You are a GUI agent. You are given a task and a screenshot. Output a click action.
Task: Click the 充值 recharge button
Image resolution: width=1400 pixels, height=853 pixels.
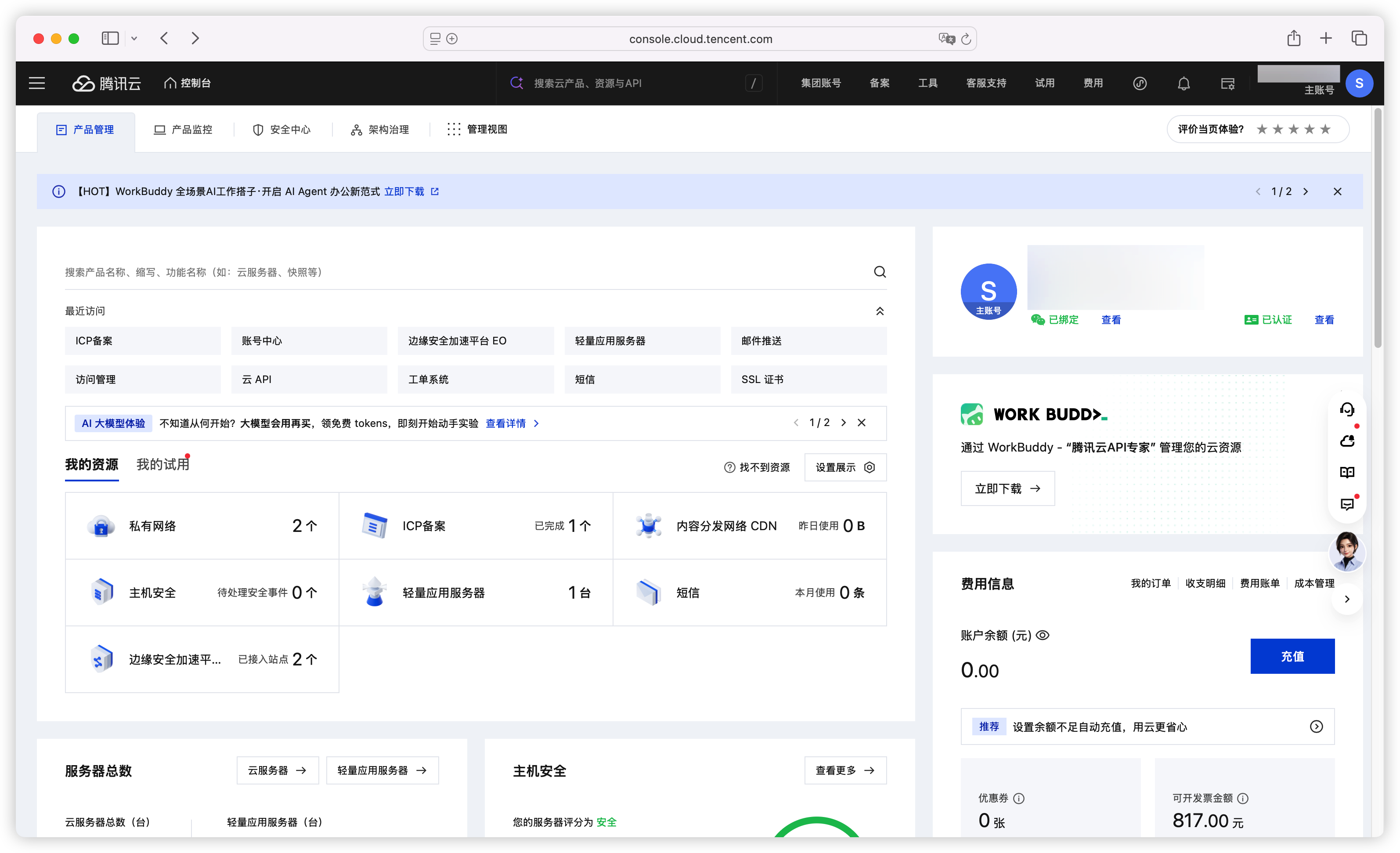pos(1292,656)
